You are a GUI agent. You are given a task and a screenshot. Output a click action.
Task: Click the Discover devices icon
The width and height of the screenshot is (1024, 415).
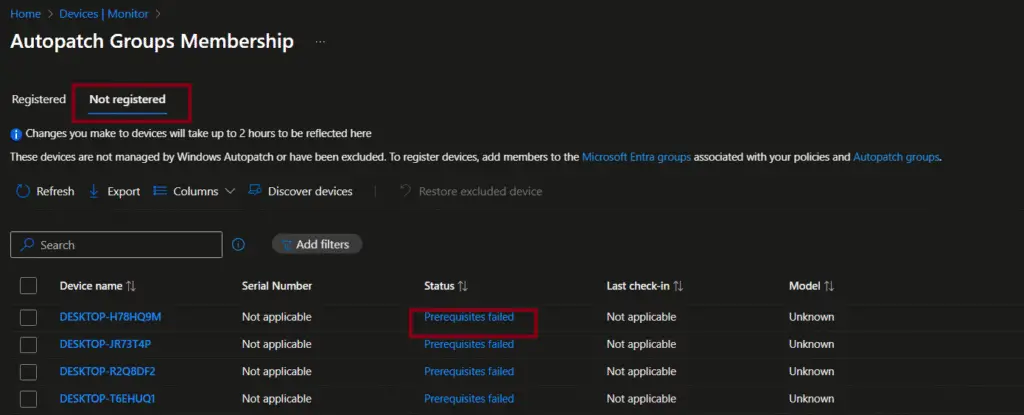[255, 191]
